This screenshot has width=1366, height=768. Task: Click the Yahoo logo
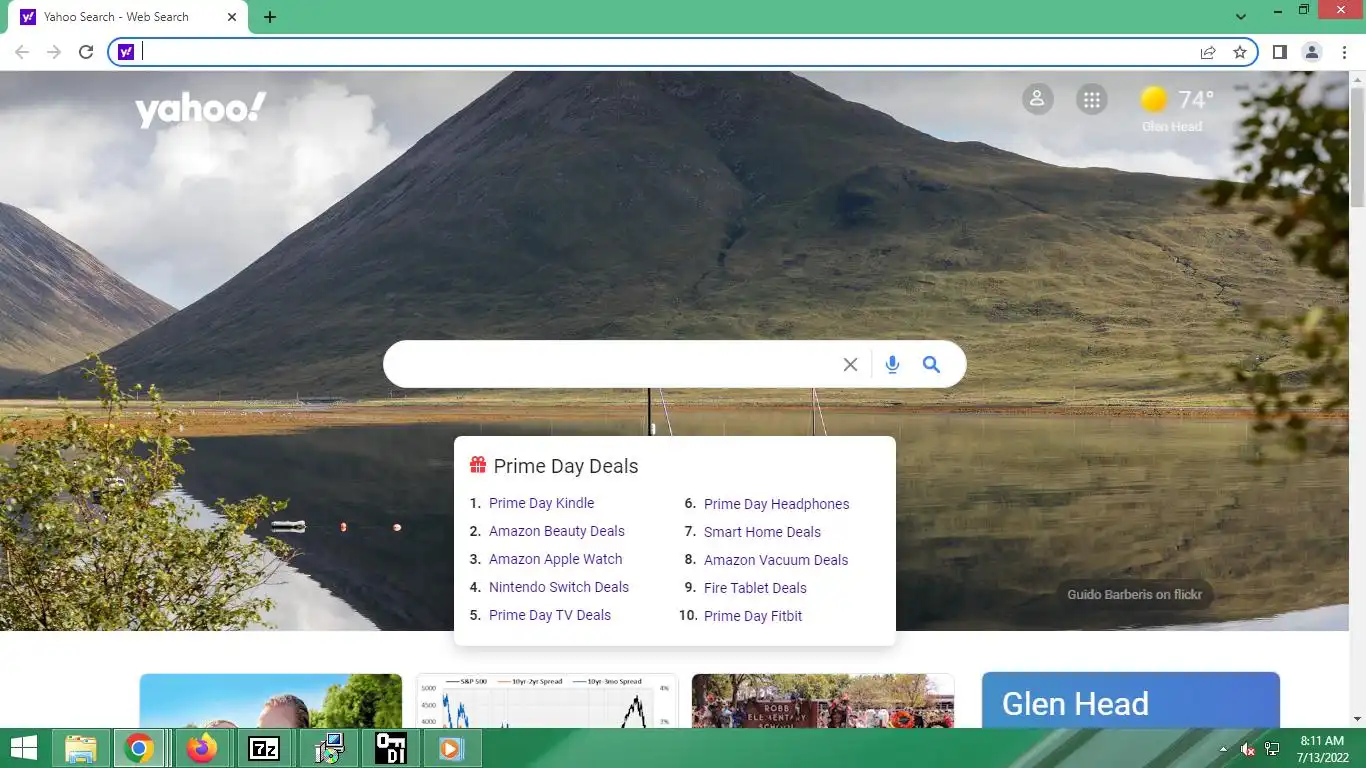coord(201,109)
